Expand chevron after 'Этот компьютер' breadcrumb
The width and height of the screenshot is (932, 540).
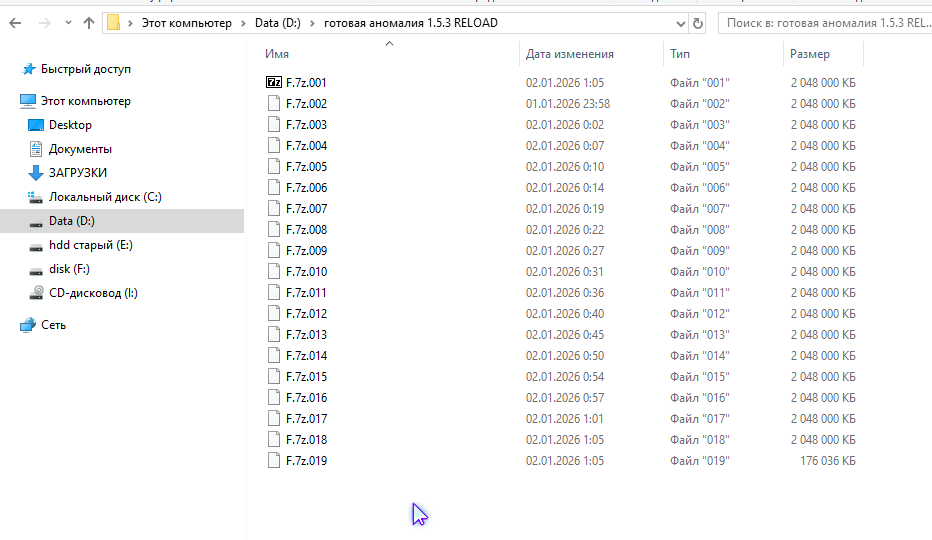point(243,23)
